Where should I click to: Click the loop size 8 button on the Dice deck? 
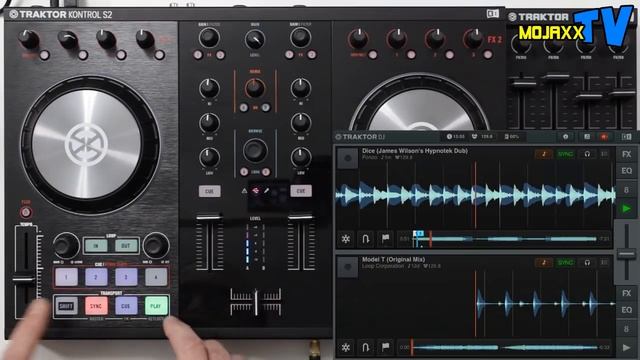tap(626, 190)
